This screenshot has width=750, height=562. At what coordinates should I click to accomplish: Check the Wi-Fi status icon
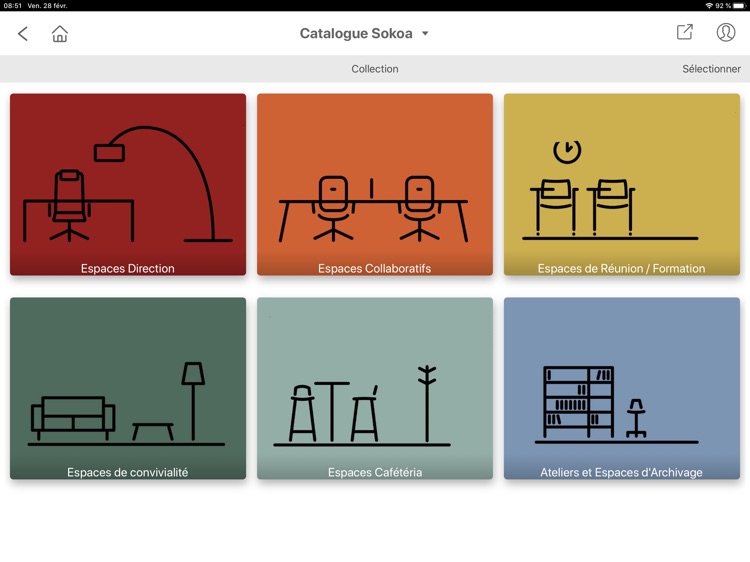coord(709,6)
